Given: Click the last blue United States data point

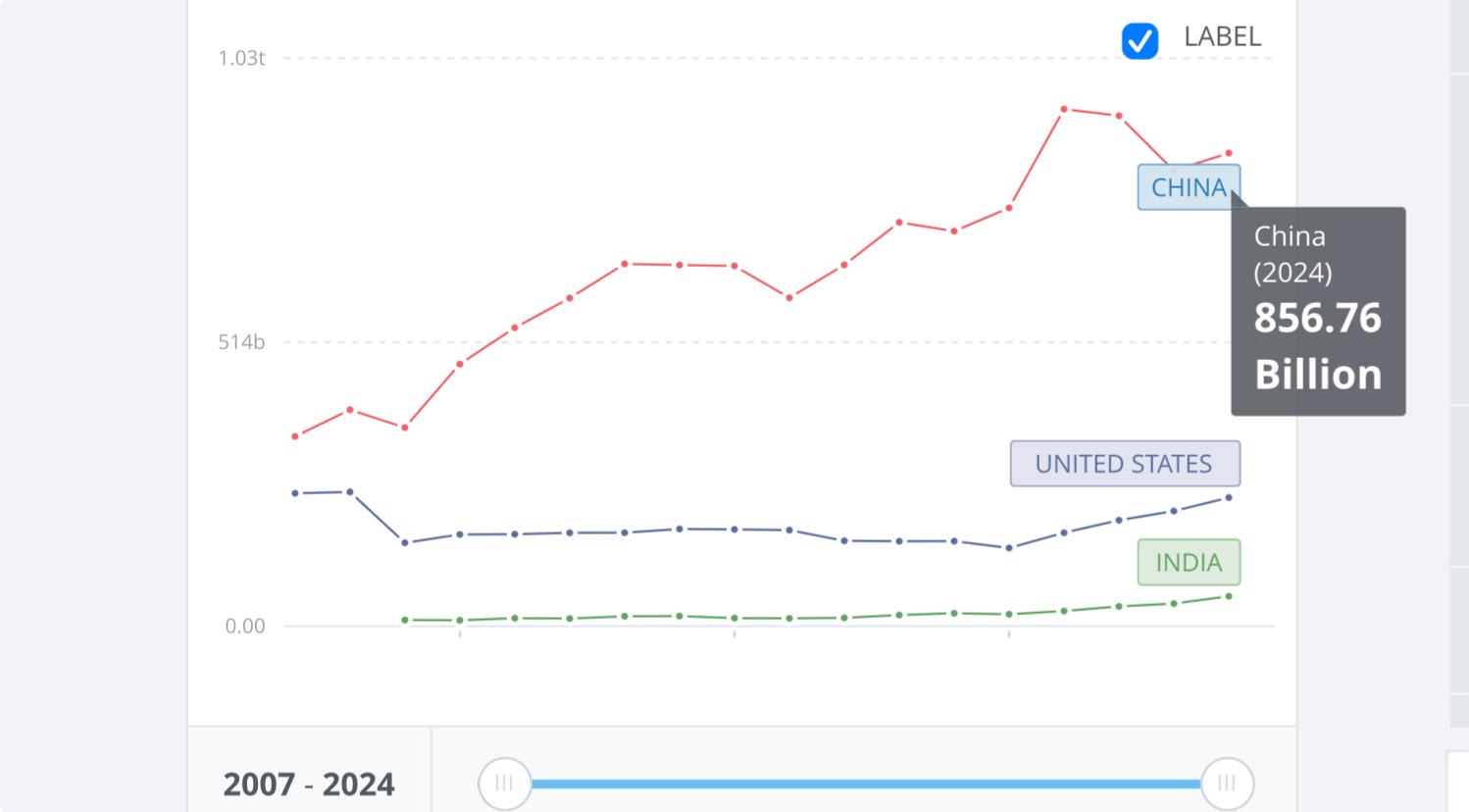Looking at the screenshot, I should (x=1230, y=497).
